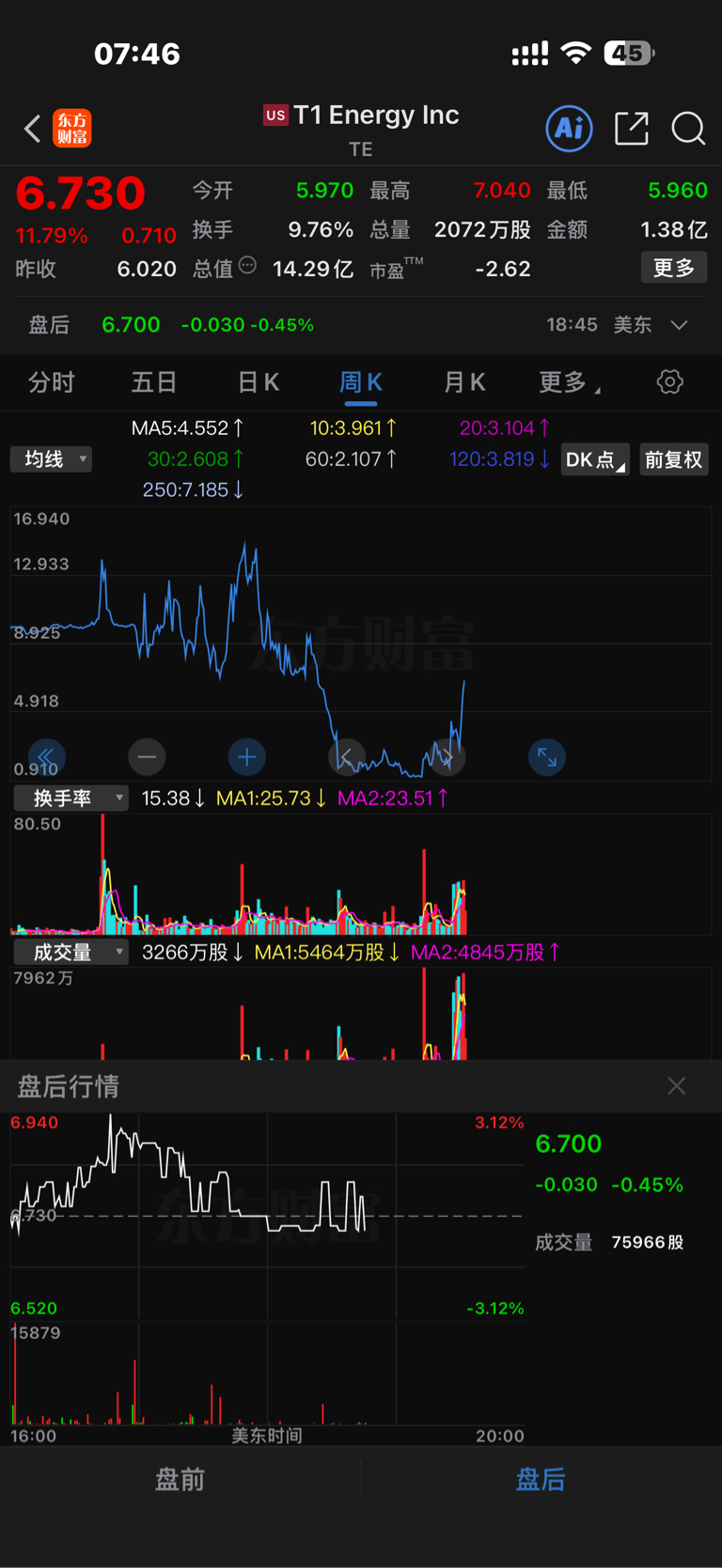Select the 周K tab
The width and height of the screenshot is (722, 1568).
pos(360,382)
